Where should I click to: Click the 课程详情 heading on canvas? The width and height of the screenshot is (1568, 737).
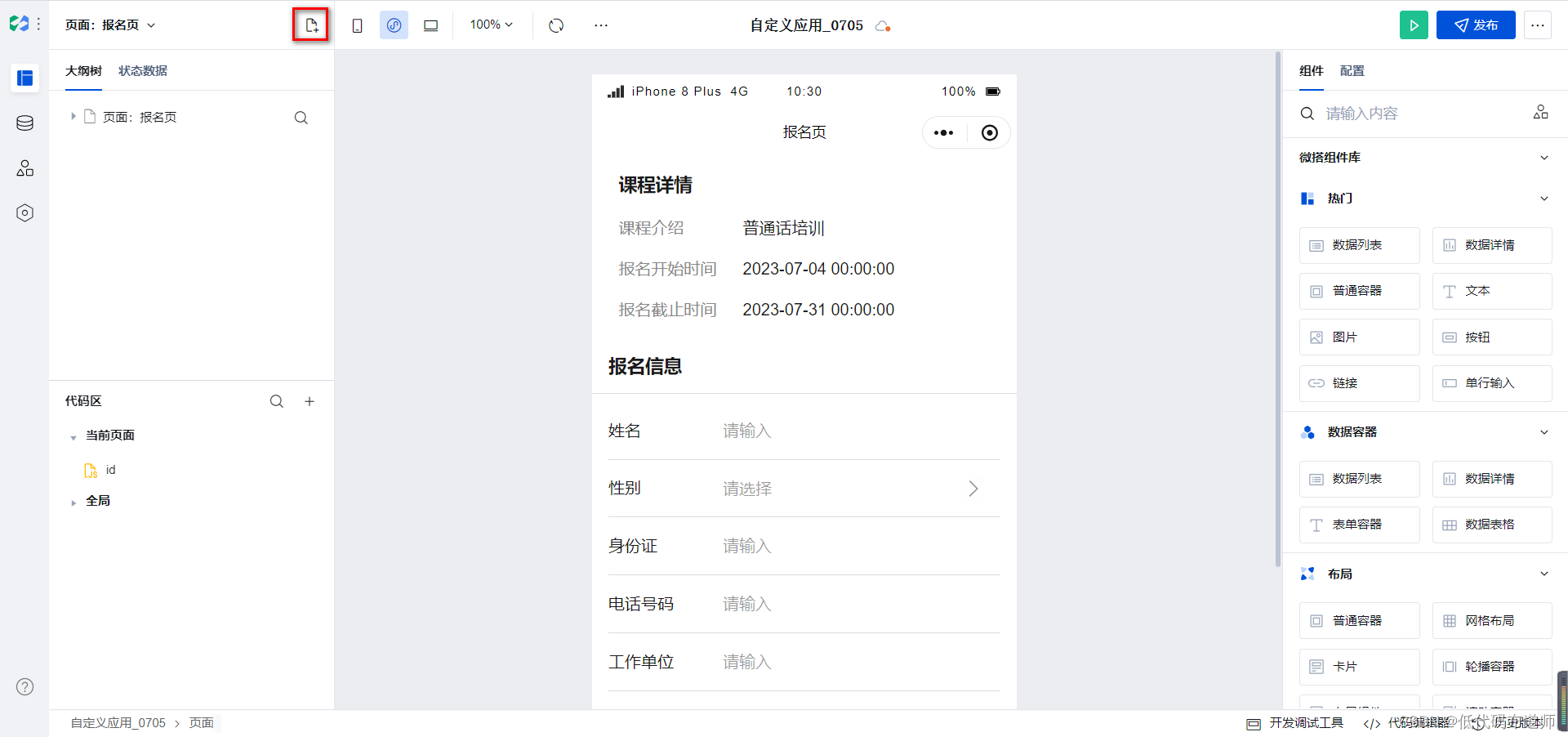(656, 185)
